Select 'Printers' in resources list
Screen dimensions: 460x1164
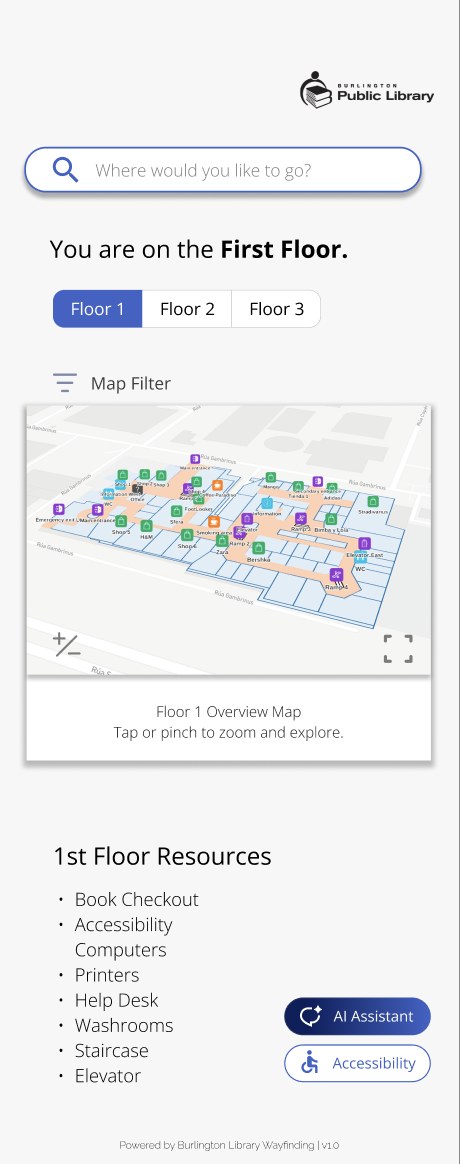pos(107,975)
